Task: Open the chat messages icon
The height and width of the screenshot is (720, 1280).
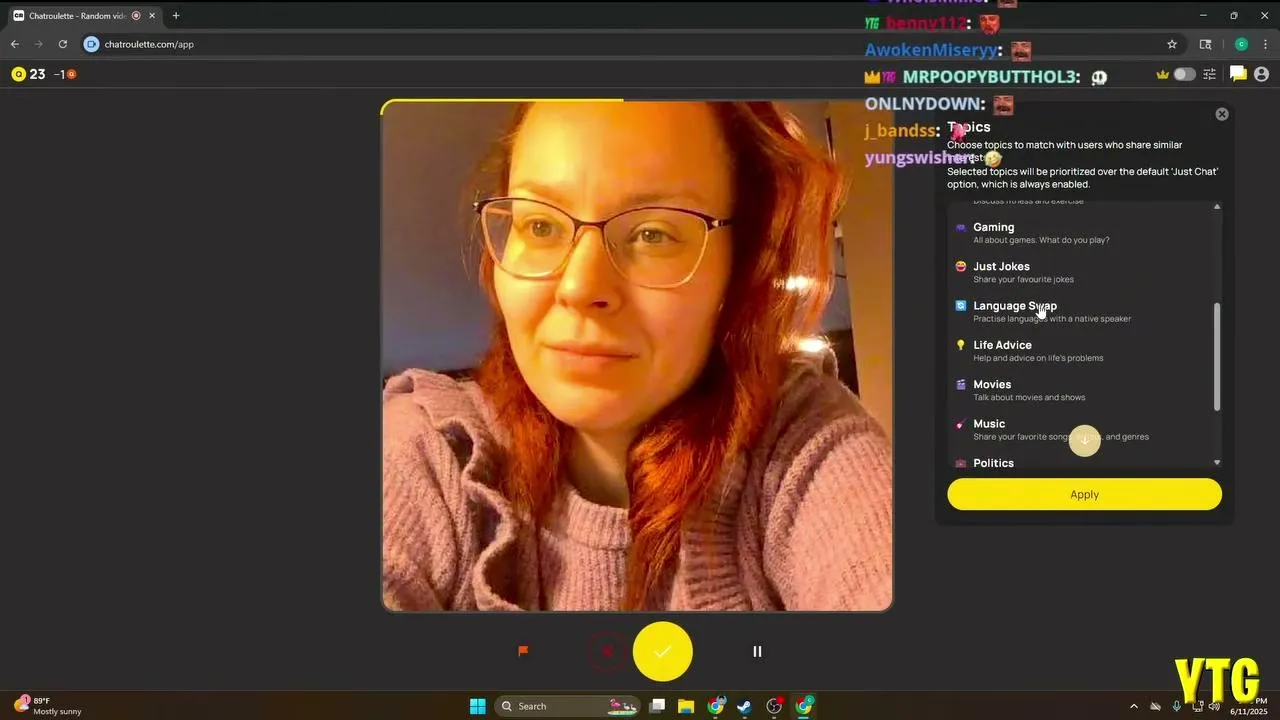Action: (x=1238, y=74)
